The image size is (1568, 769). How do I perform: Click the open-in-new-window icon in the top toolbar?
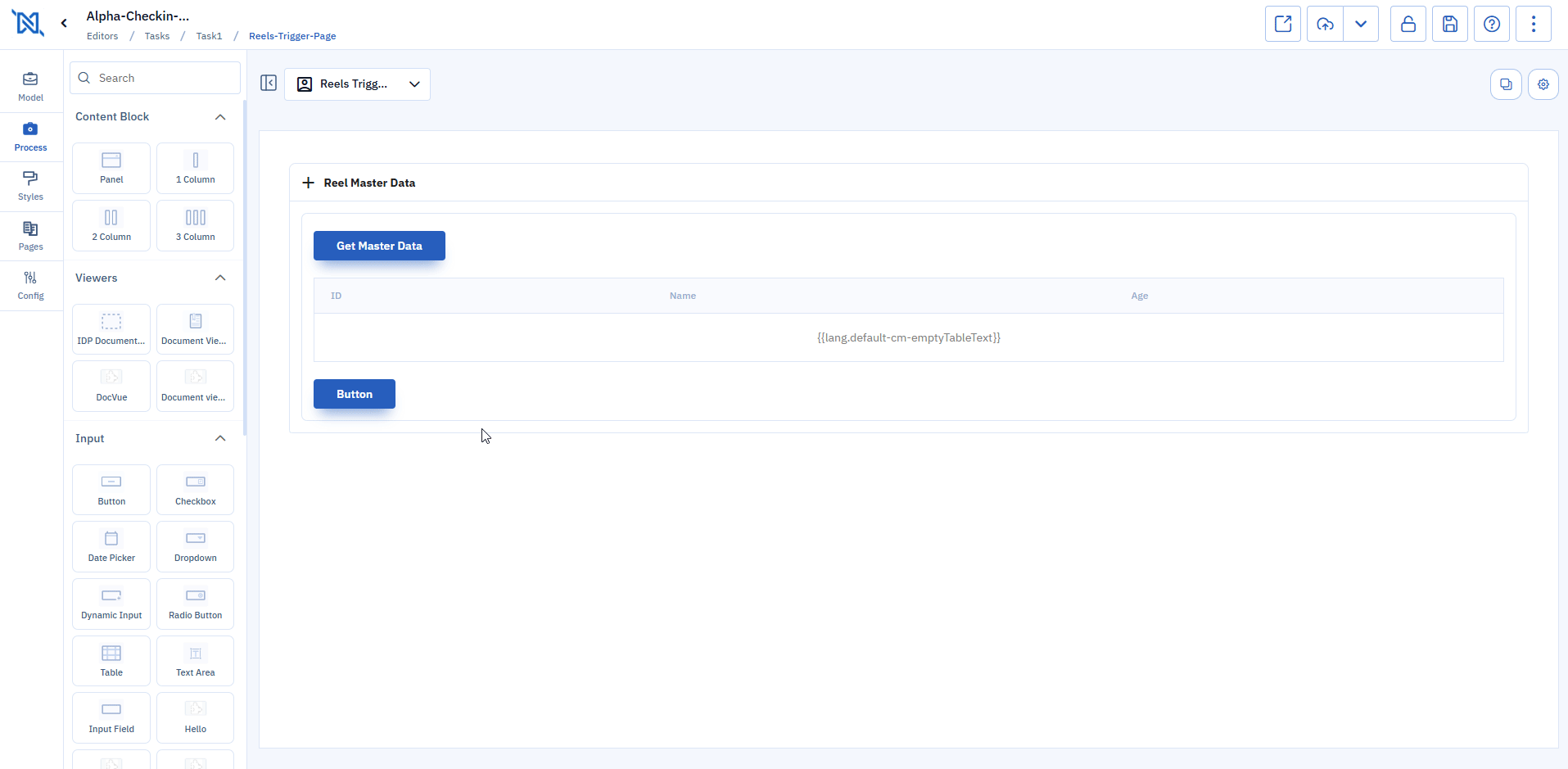[x=1283, y=24]
